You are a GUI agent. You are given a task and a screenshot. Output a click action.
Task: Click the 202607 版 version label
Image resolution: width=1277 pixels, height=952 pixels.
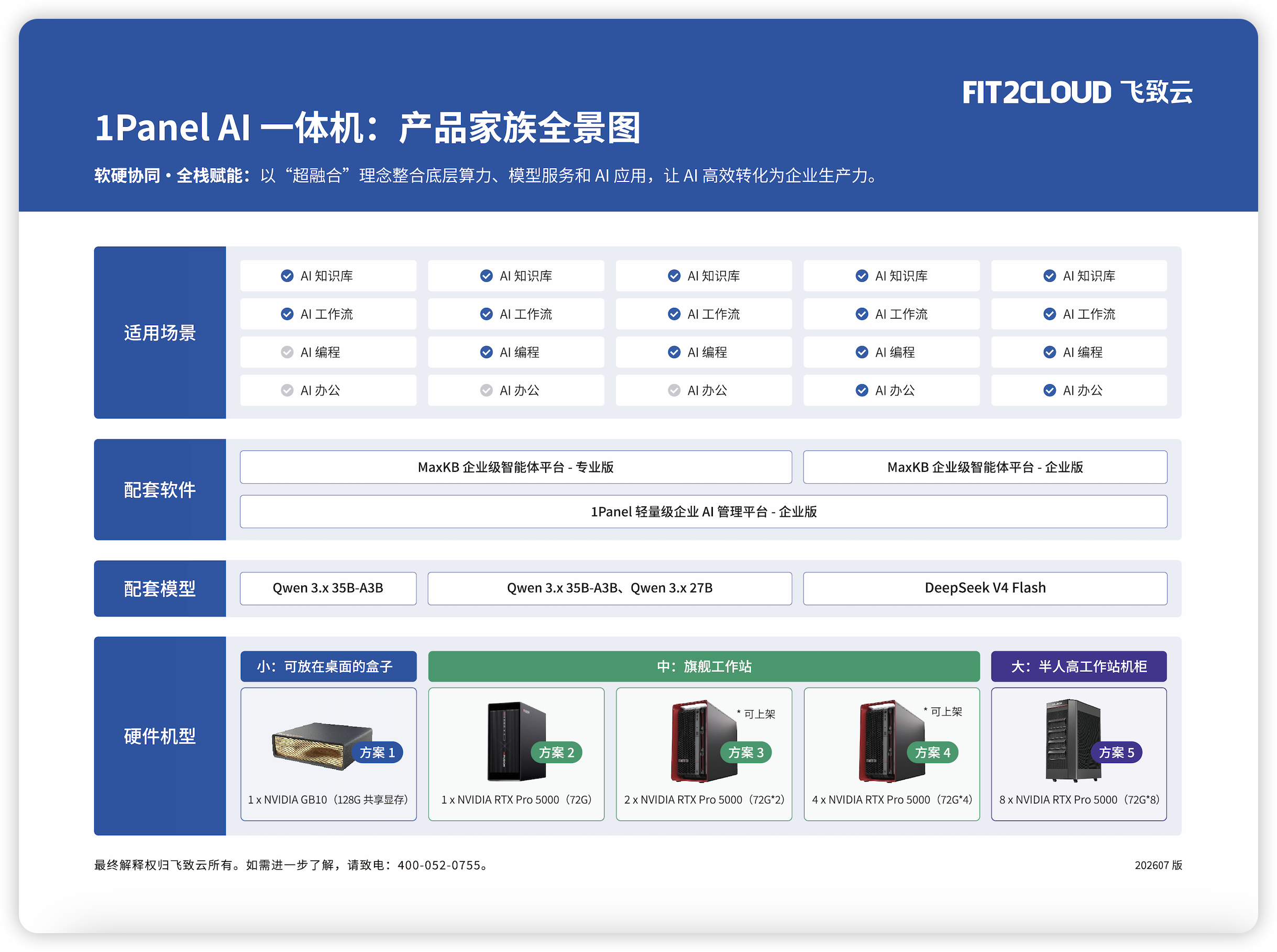point(1158,865)
